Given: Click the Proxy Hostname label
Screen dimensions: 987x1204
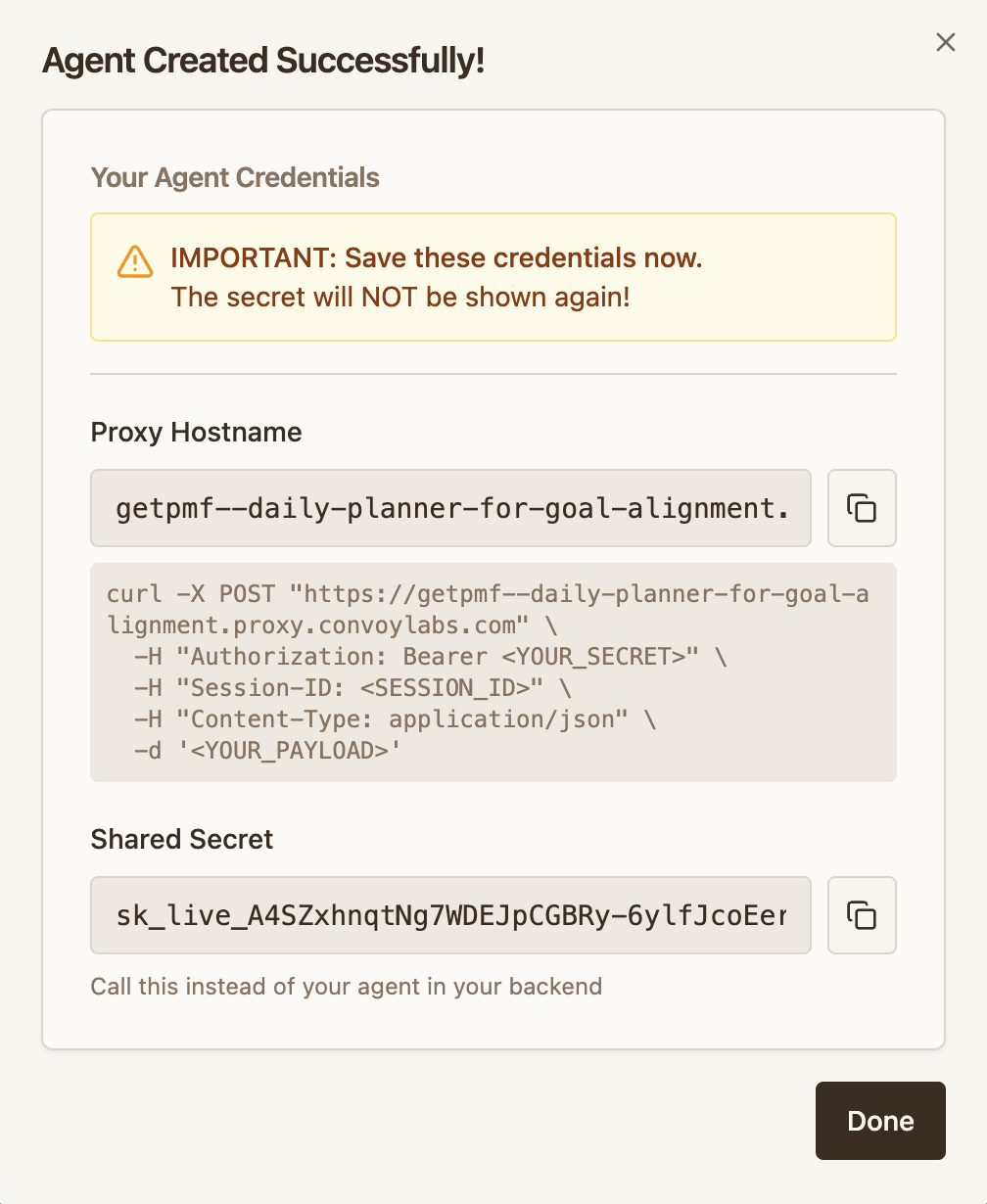Looking at the screenshot, I should (x=196, y=432).
